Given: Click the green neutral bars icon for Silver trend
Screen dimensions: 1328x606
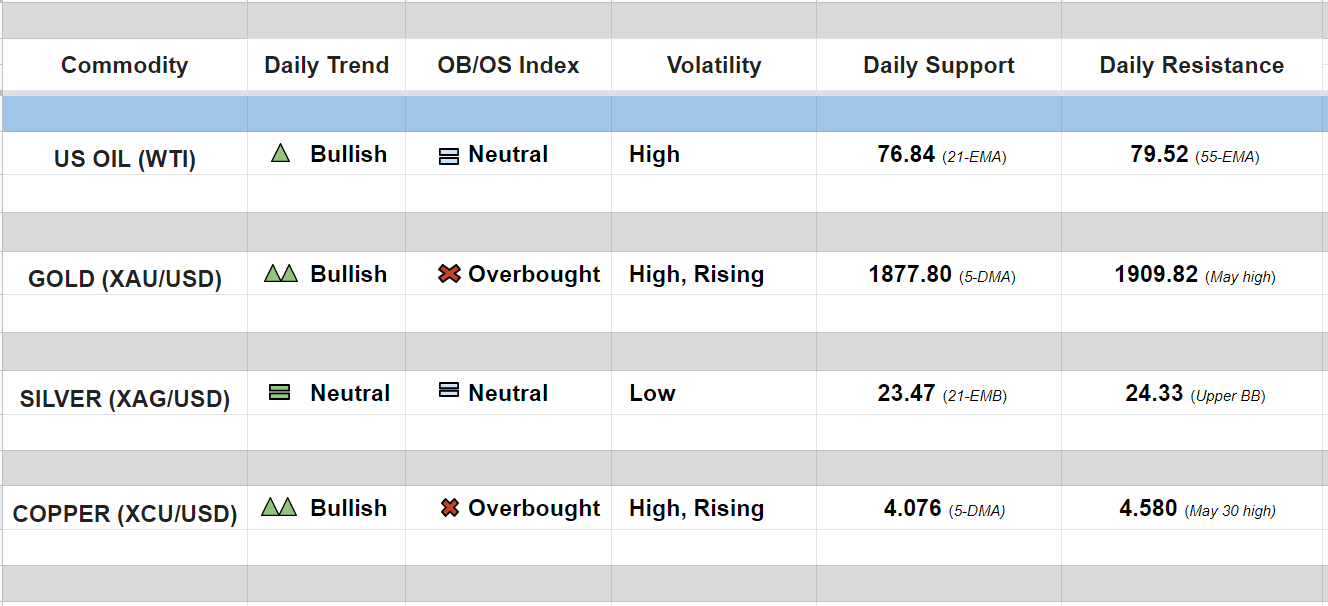Looking at the screenshot, I should click(x=280, y=393).
